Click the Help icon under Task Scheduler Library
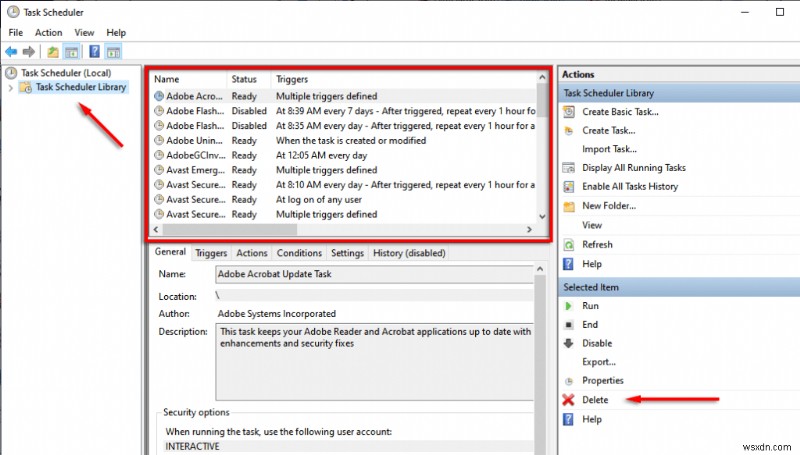 click(x=568, y=264)
